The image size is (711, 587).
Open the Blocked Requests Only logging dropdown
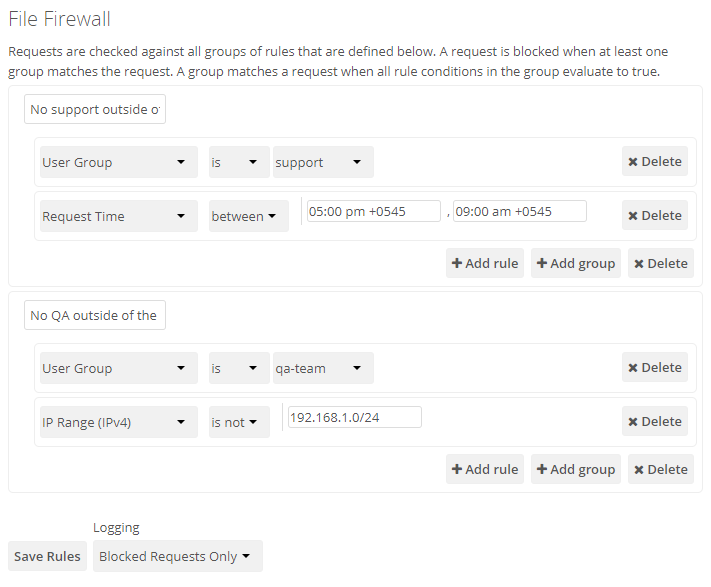177,557
